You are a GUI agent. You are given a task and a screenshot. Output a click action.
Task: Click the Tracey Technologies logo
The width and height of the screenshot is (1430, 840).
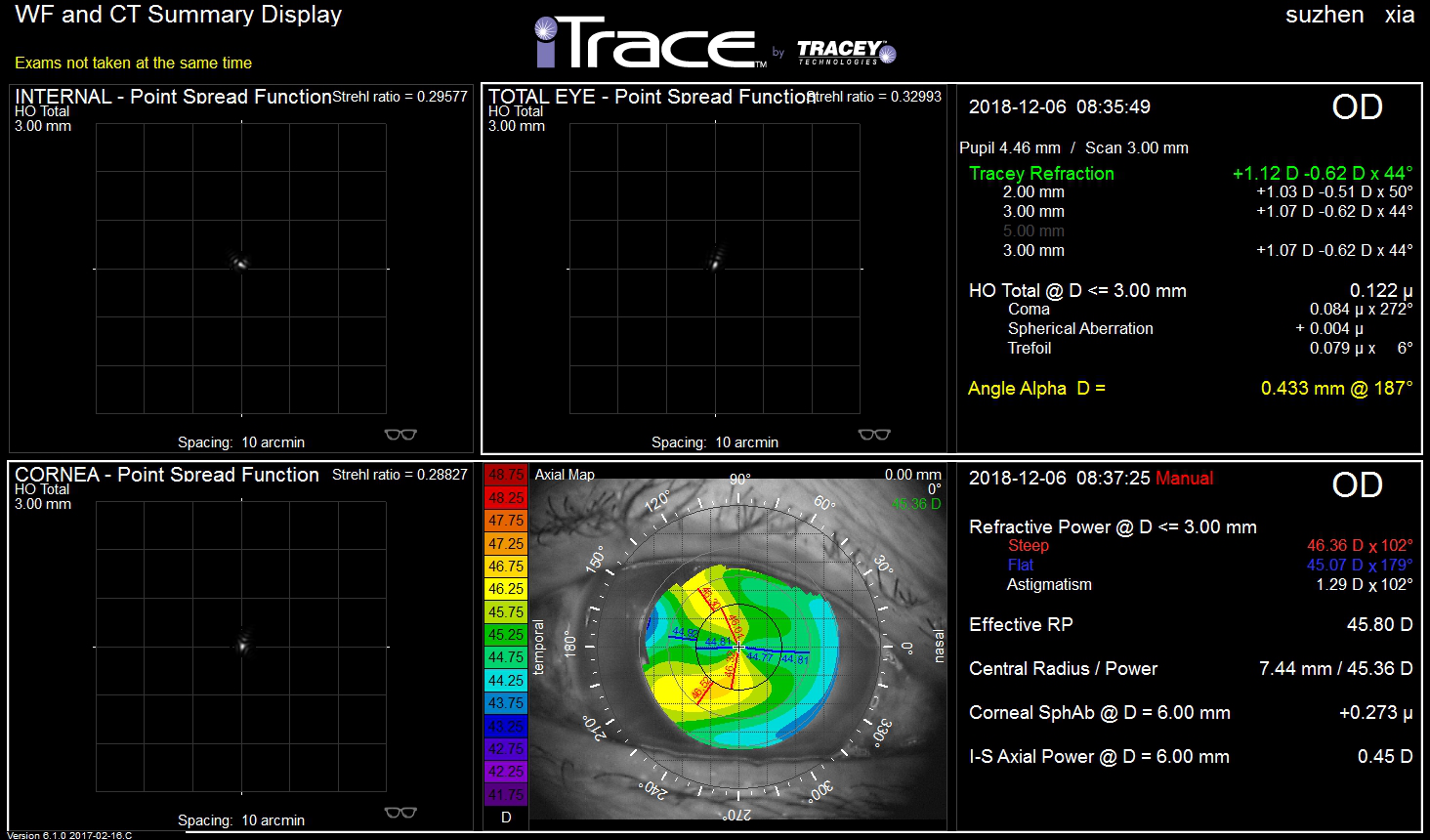pos(845,52)
